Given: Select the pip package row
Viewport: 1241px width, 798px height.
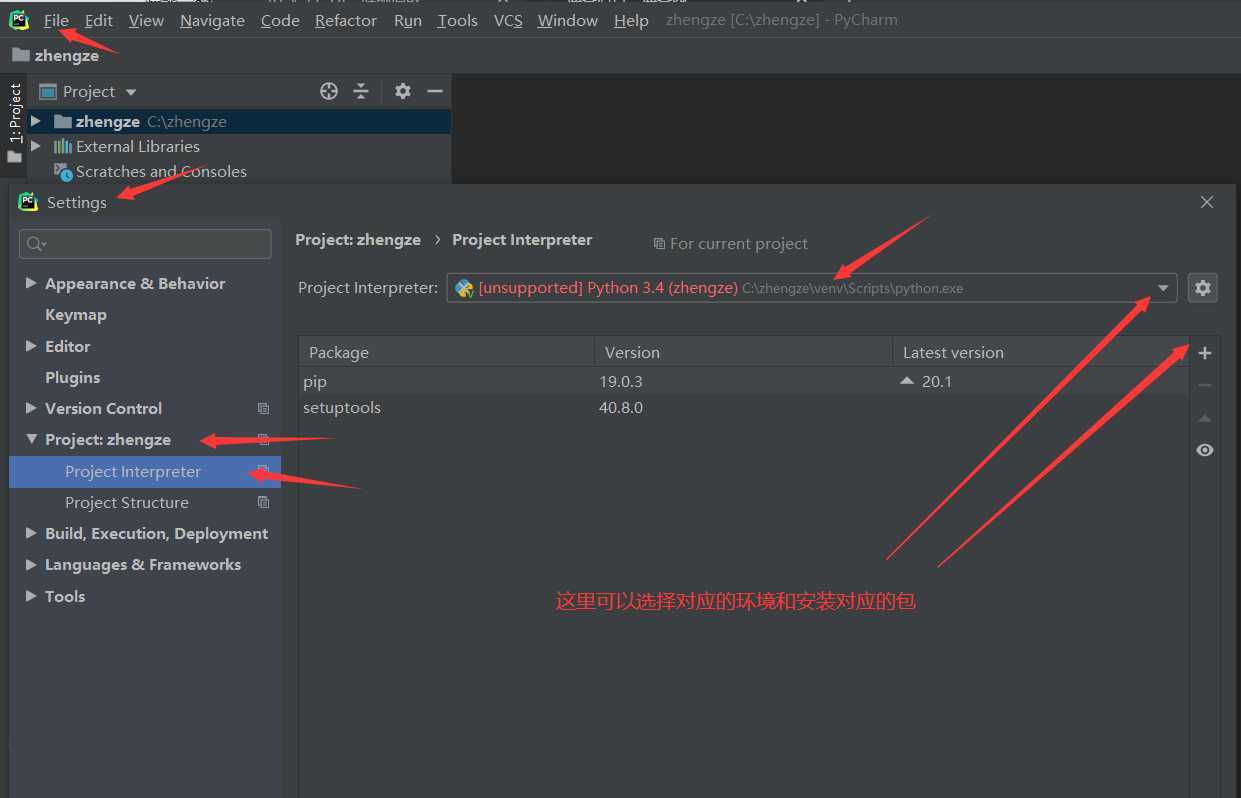Looking at the screenshot, I should pos(743,381).
